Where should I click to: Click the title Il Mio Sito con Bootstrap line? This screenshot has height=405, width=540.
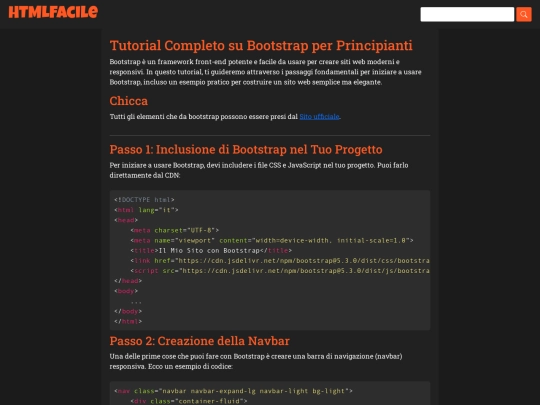coord(211,250)
